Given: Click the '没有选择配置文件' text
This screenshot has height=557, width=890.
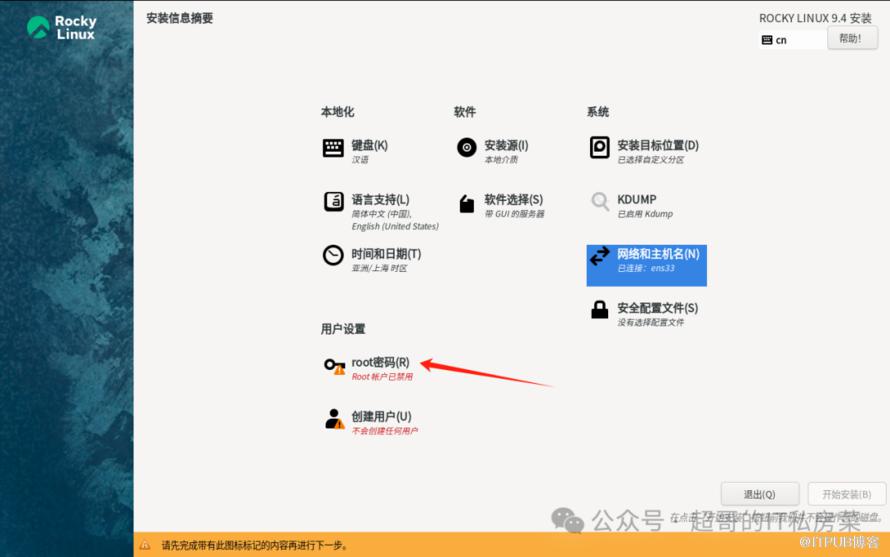Looking at the screenshot, I should 650,323.
